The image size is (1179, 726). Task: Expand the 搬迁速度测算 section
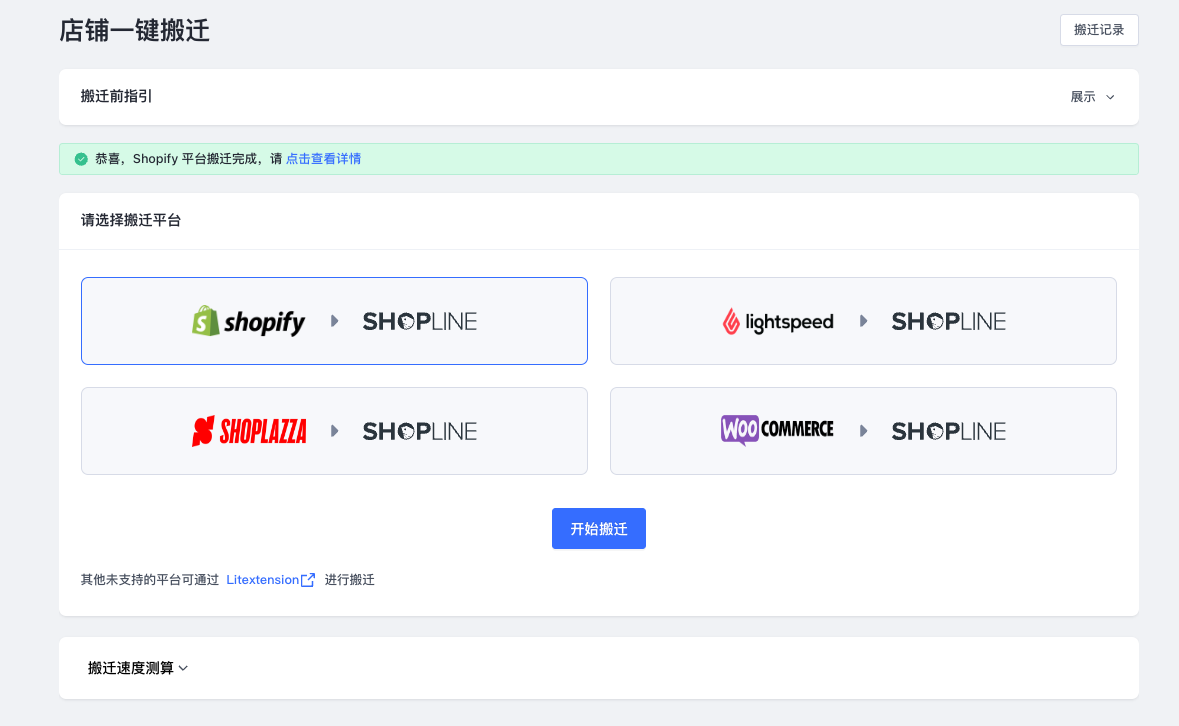138,667
